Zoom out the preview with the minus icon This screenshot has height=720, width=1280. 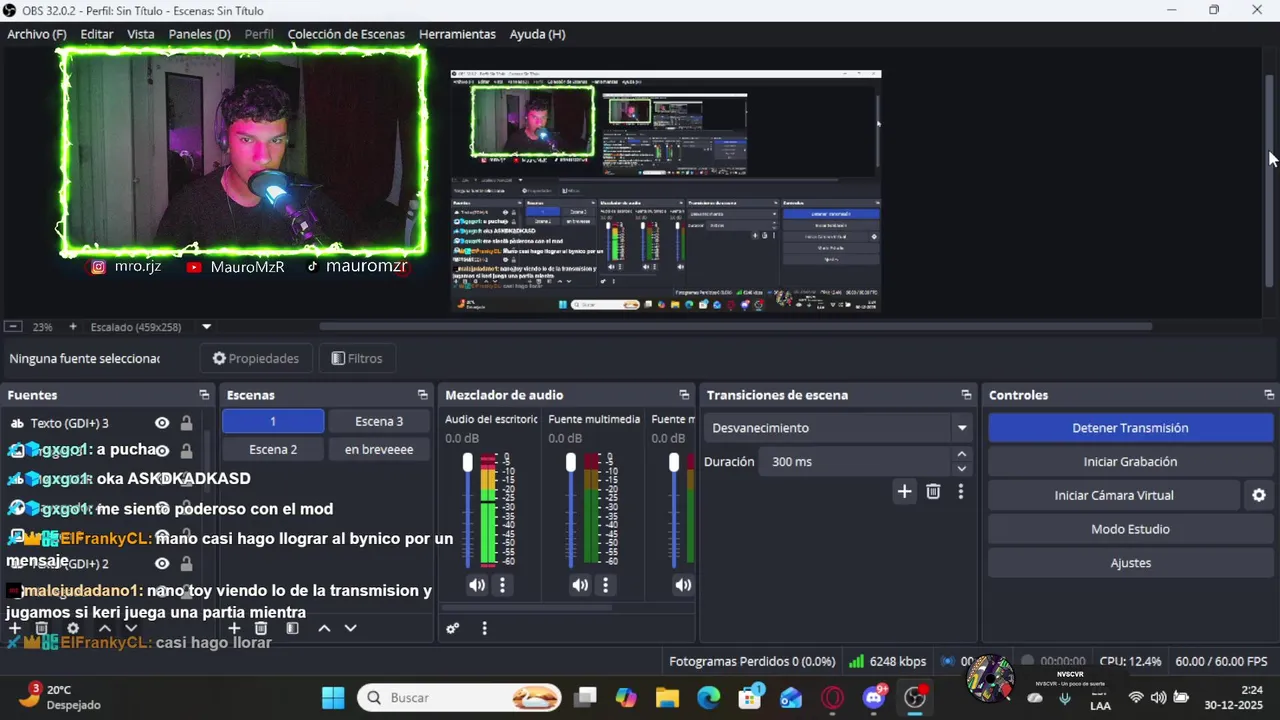pos(13,326)
